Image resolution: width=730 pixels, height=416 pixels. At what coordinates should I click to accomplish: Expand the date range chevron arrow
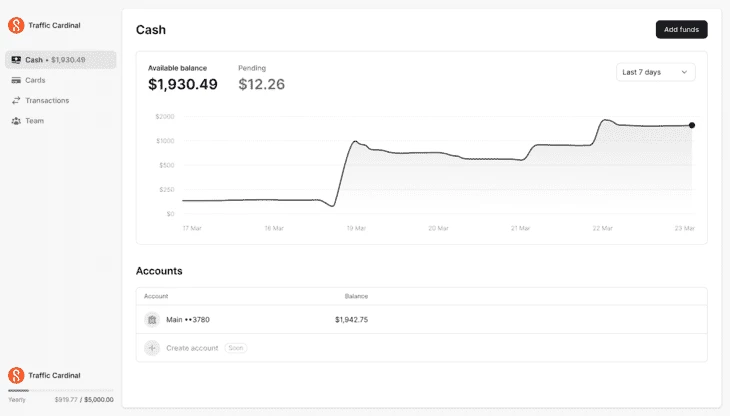pyautogui.click(x=684, y=72)
